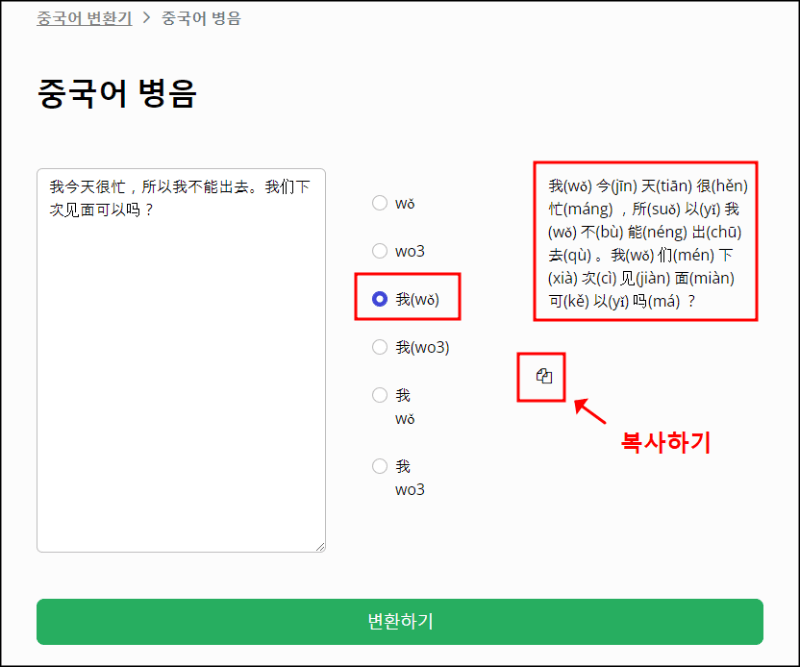Viewport: 800px width, 667px height.
Task: Select the stacked 我 over wǒ format
Action: click(380, 395)
